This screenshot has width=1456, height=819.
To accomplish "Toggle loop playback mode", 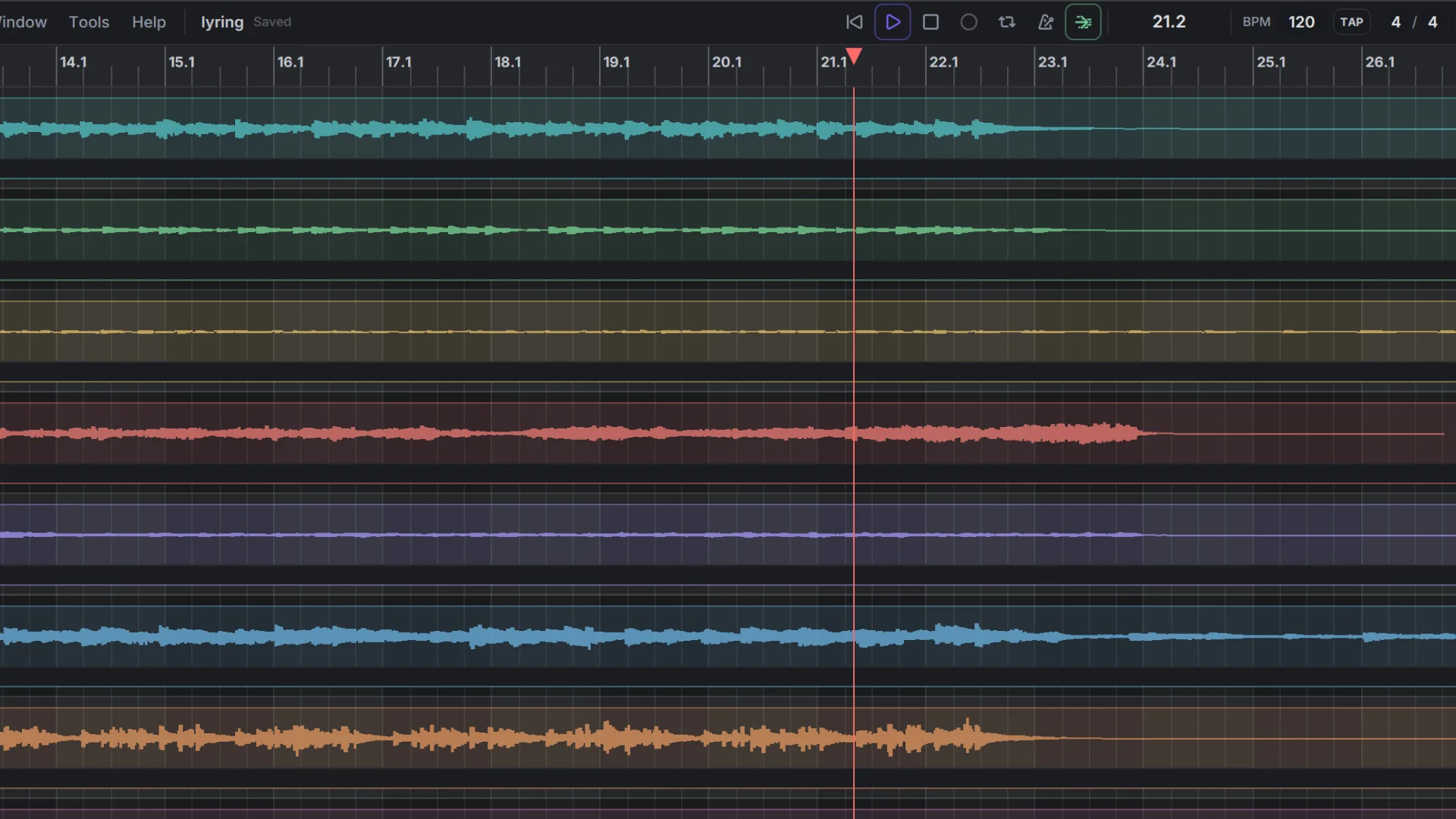I will click(1007, 22).
